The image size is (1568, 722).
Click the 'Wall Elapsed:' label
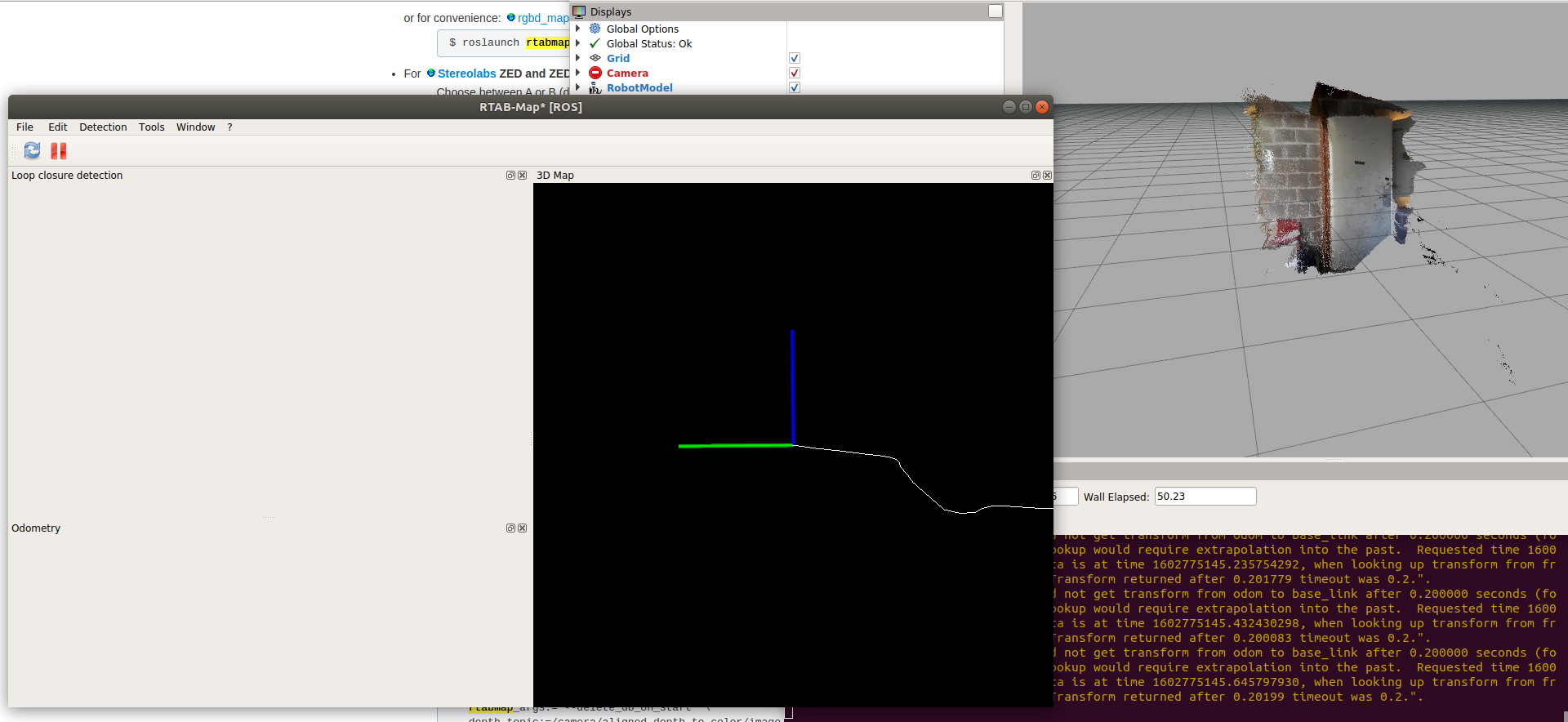[1116, 497]
